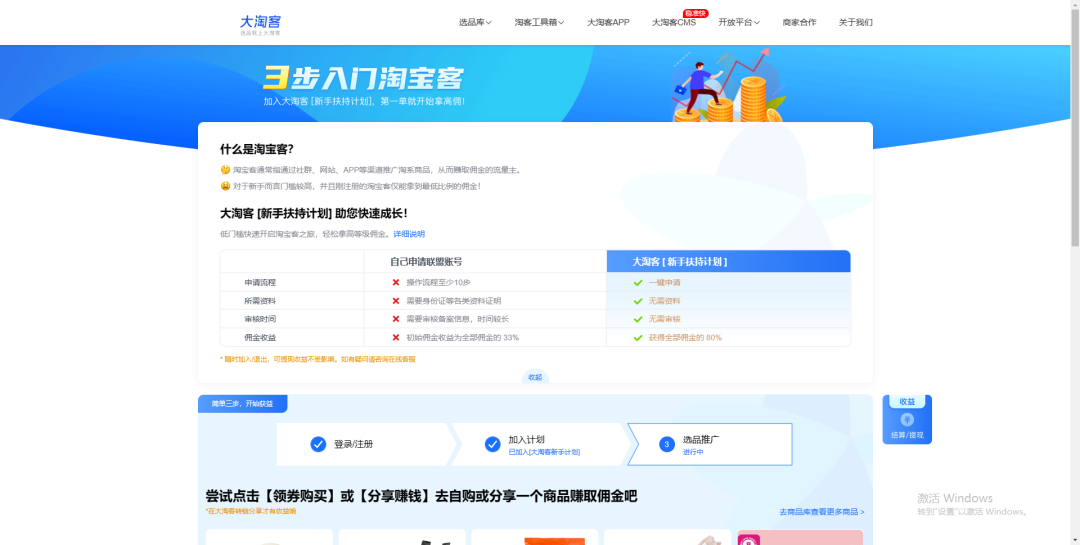Click the red X beside 初始佣金收益
Viewport: 1080px width, 545px height.
click(x=396, y=338)
